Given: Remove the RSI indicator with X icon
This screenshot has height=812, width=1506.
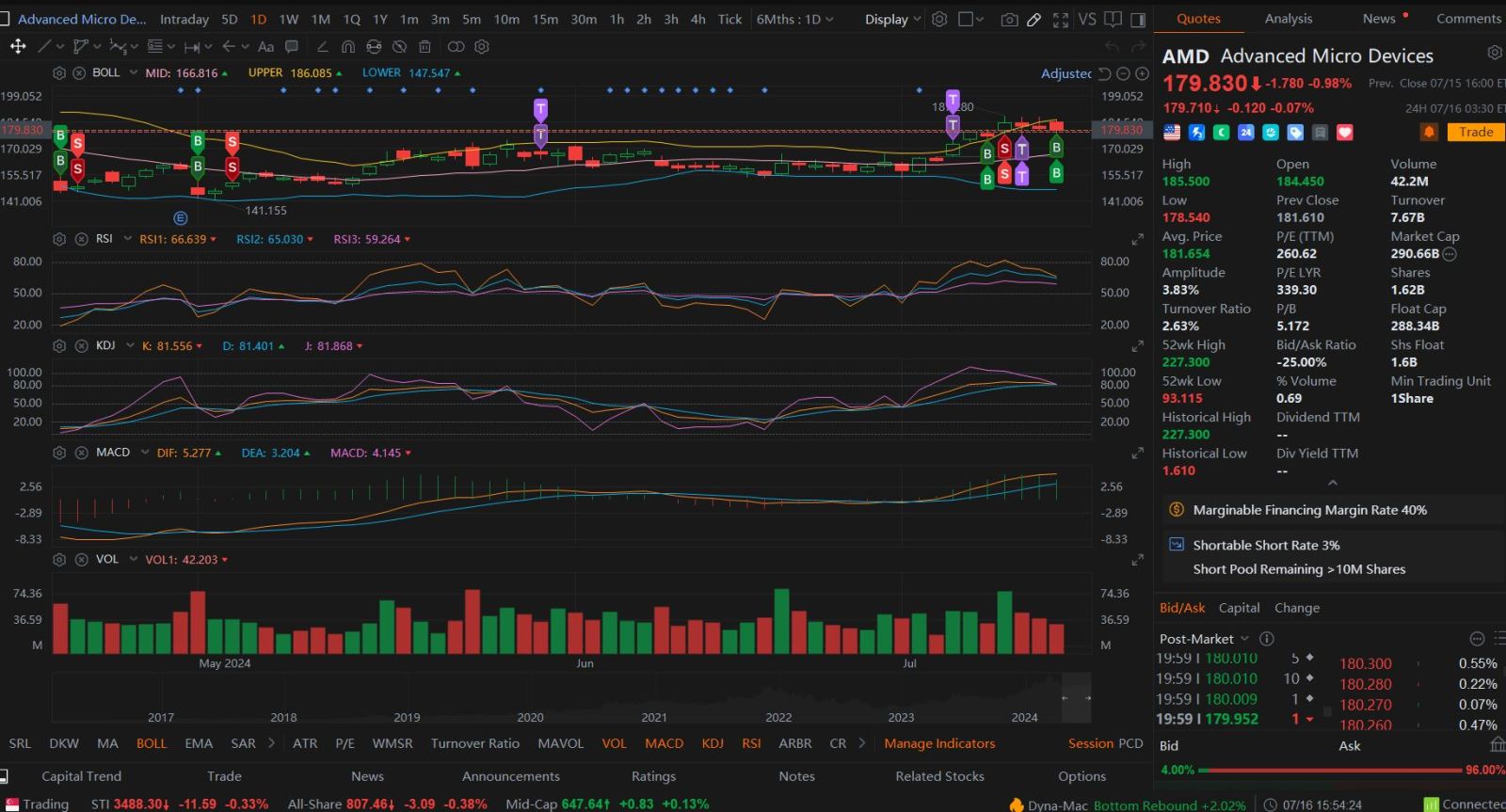Looking at the screenshot, I should coord(80,239).
